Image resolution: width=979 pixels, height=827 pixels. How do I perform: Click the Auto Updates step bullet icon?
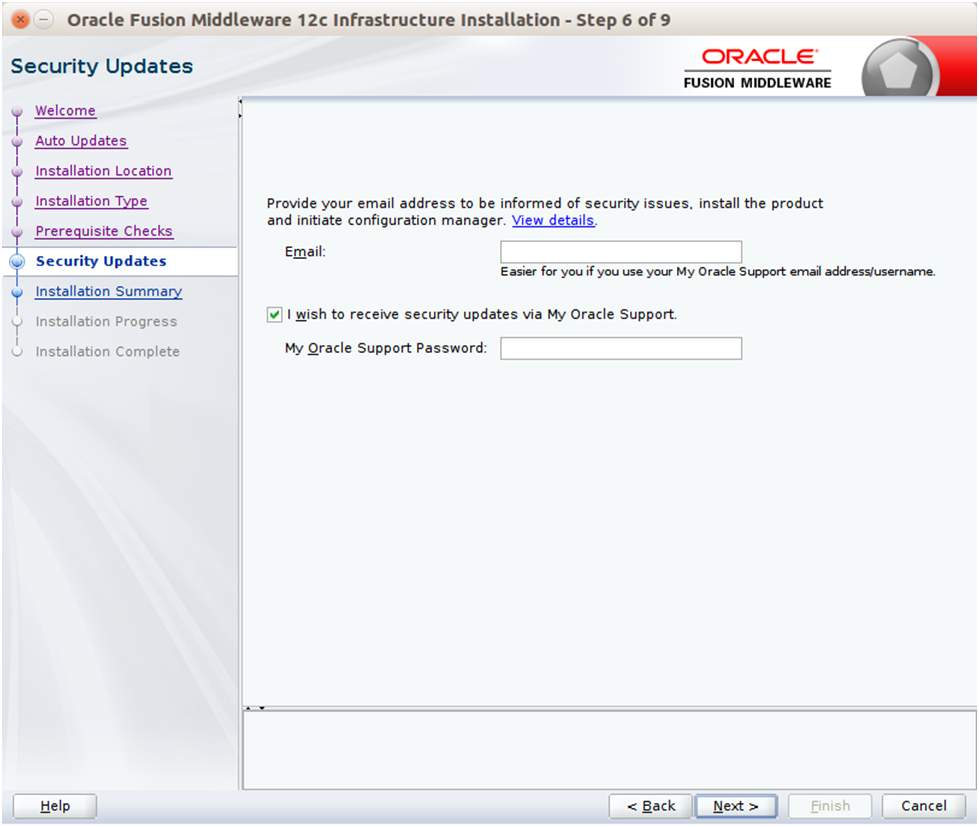(x=17, y=141)
